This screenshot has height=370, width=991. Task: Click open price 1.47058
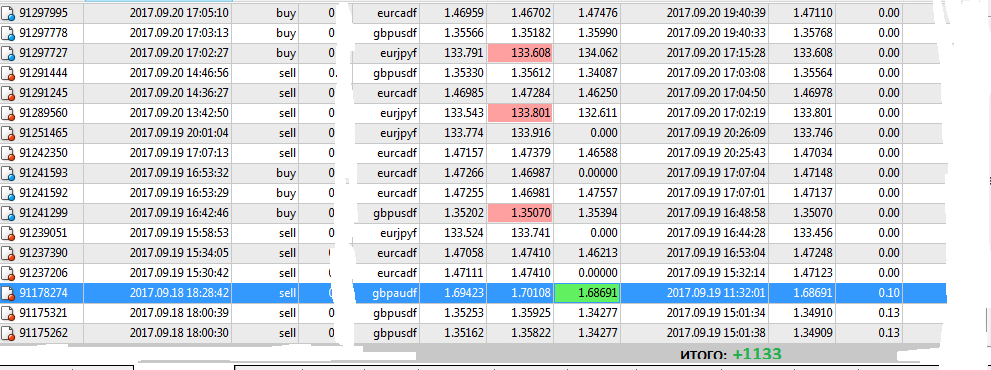pyautogui.click(x=464, y=253)
